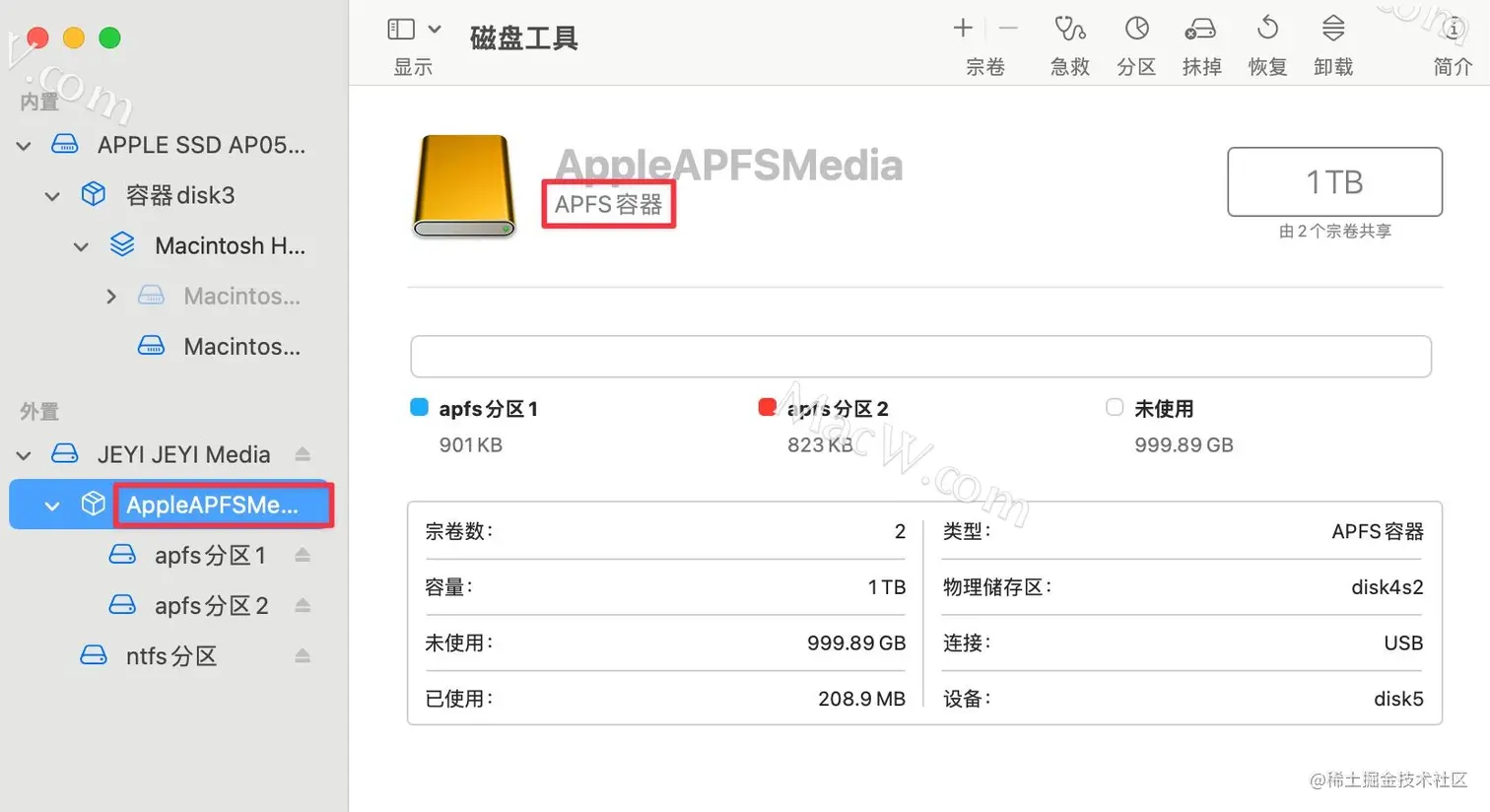Click the apfs分区1 volume icon

tap(122, 555)
